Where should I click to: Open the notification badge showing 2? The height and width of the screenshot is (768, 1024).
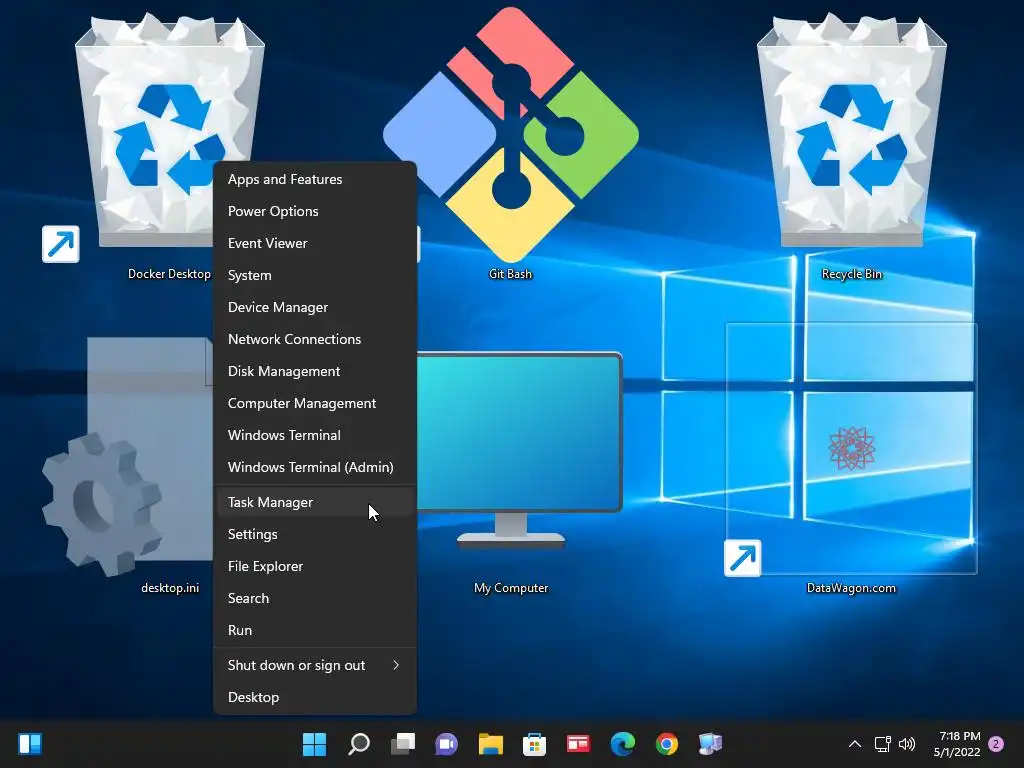(x=996, y=744)
